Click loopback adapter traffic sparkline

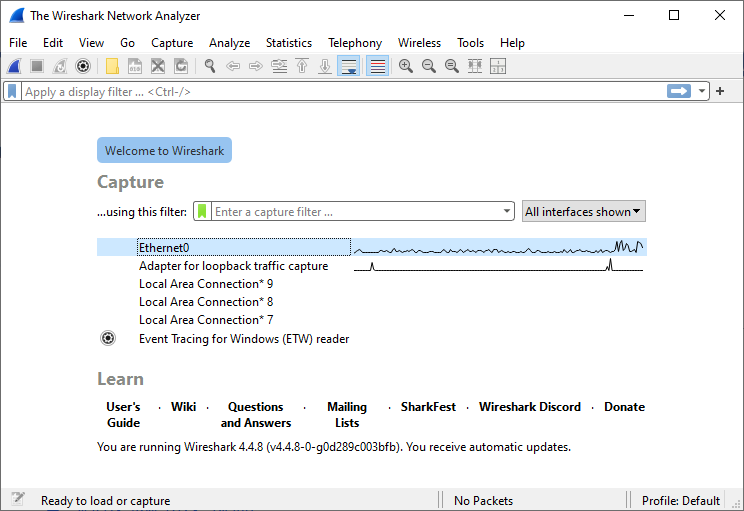(499, 266)
